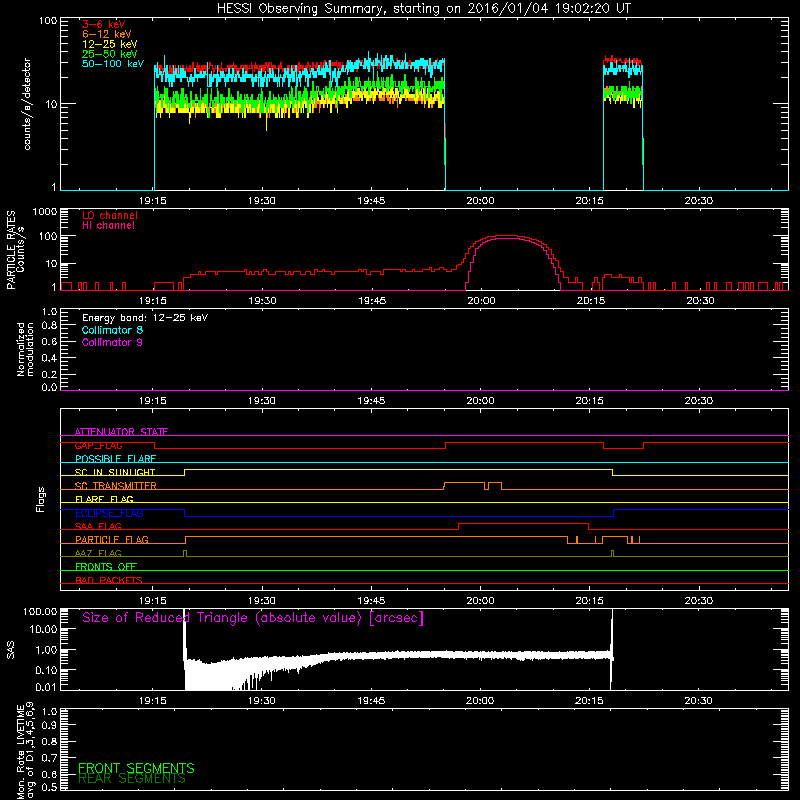Select the 50-100 keV legend label
Viewport: 800px width, 800px height.
(113, 64)
